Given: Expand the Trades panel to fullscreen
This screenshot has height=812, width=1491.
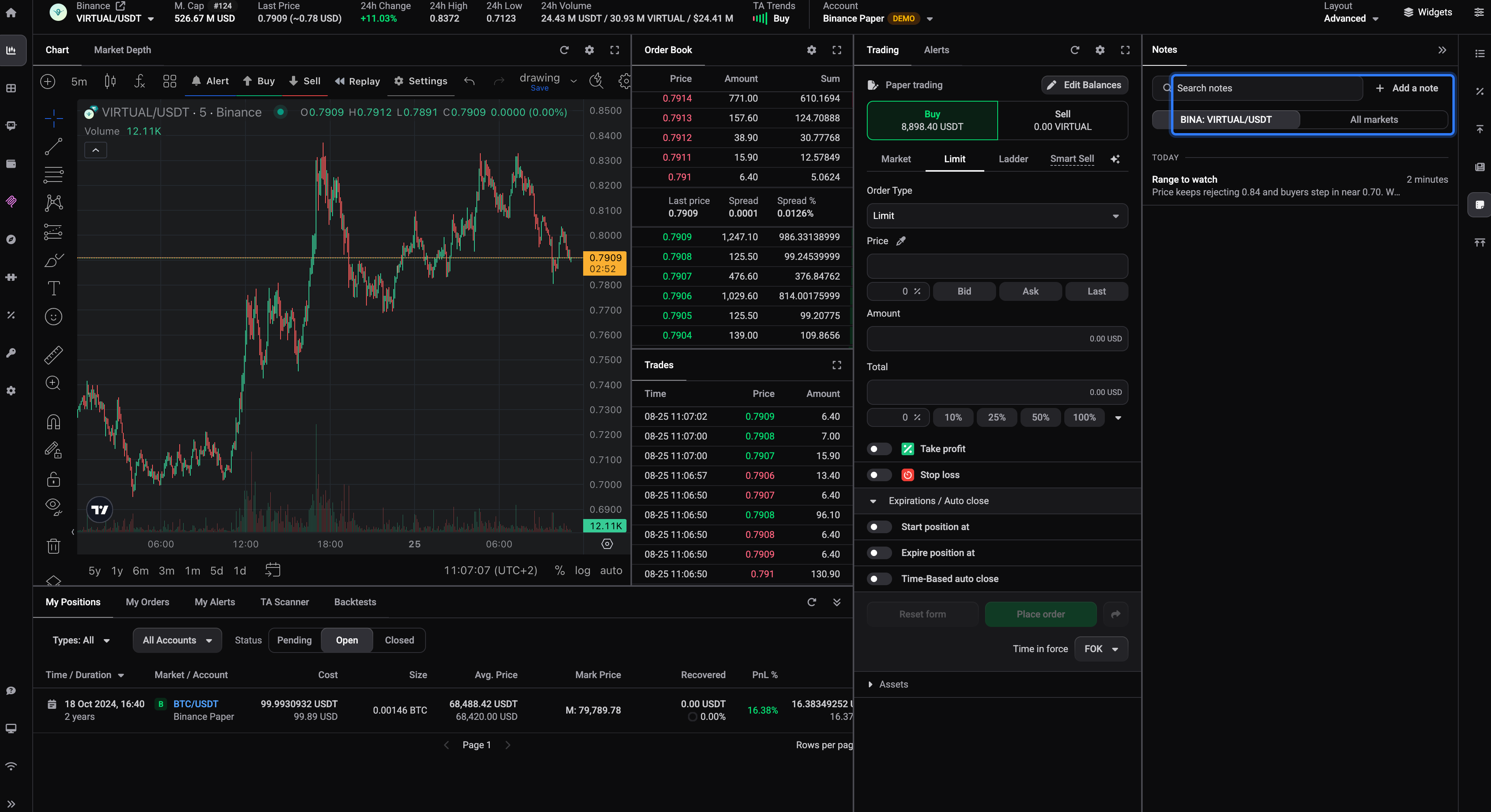Looking at the screenshot, I should pyautogui.click(x=837, y=365).
